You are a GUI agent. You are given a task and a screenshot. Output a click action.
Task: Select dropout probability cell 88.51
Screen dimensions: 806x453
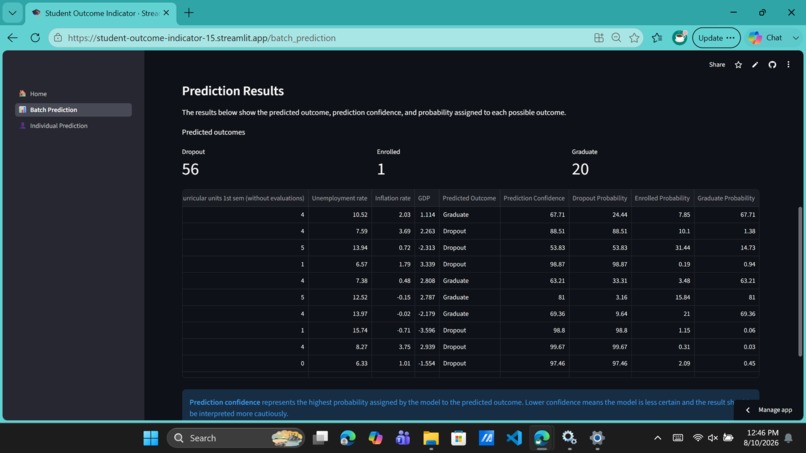599,231
